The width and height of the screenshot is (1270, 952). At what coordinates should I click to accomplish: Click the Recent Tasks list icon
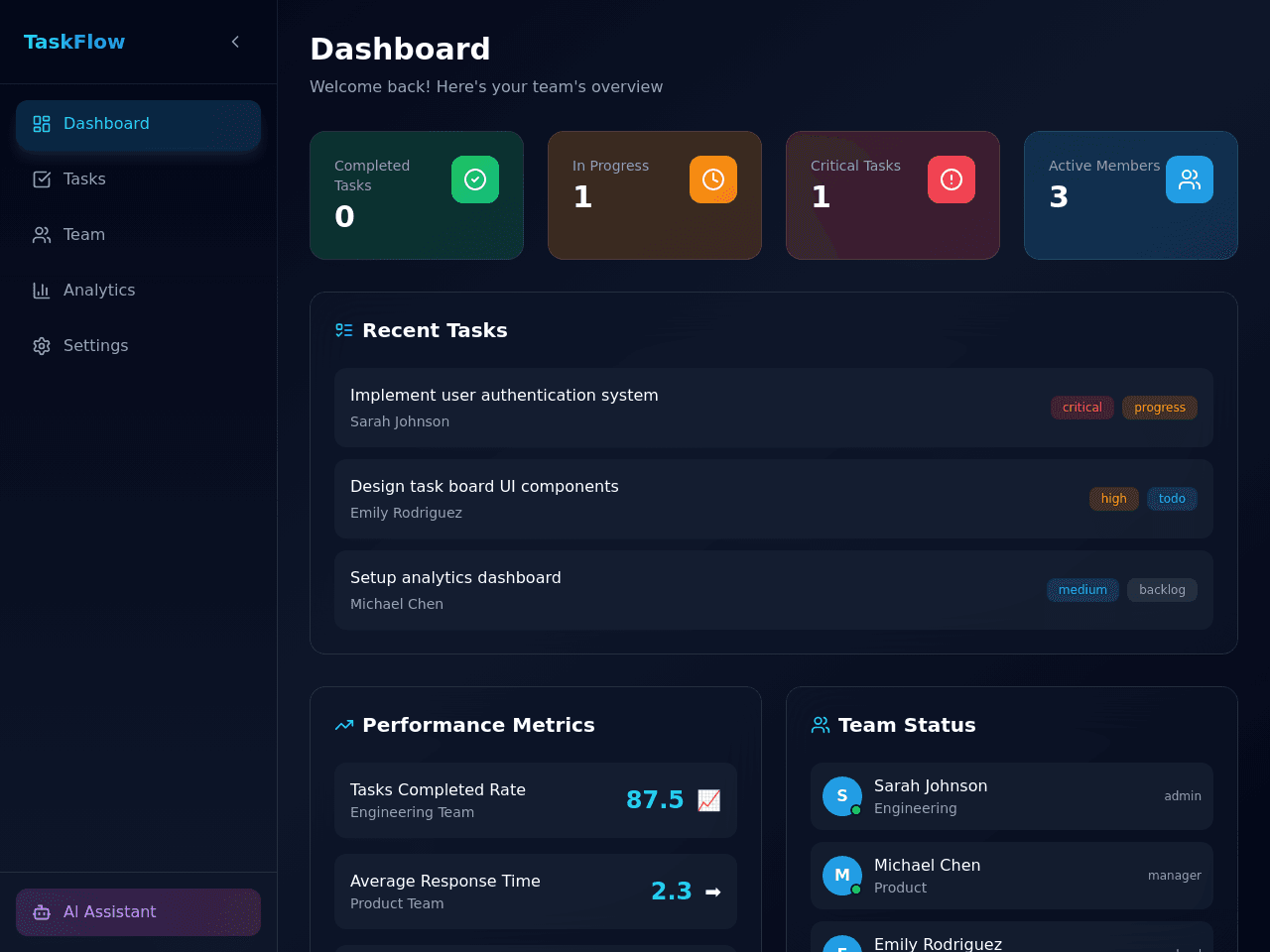344,330
